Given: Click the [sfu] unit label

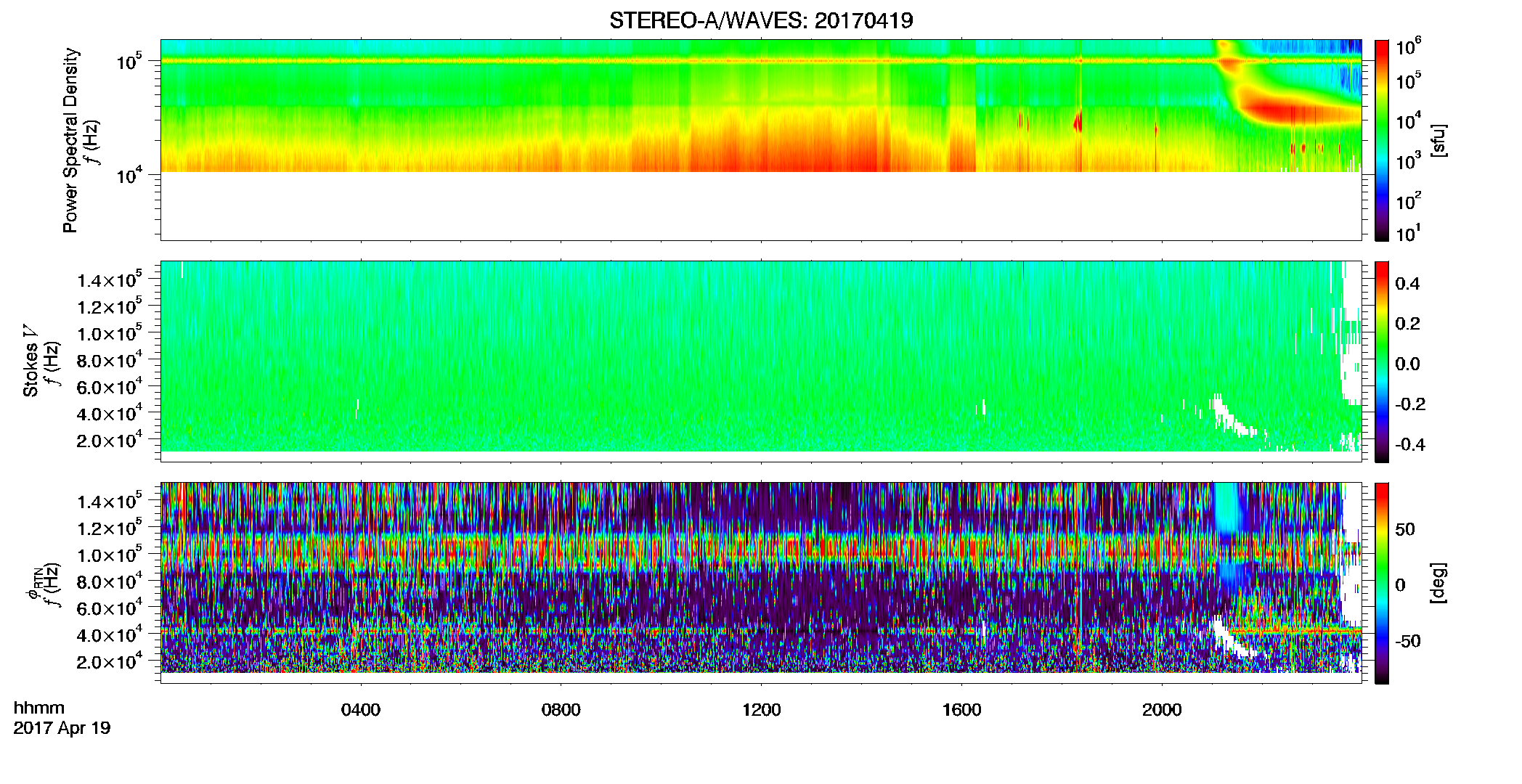Looking at the screenshot, I should click(x=1438, y=140).
